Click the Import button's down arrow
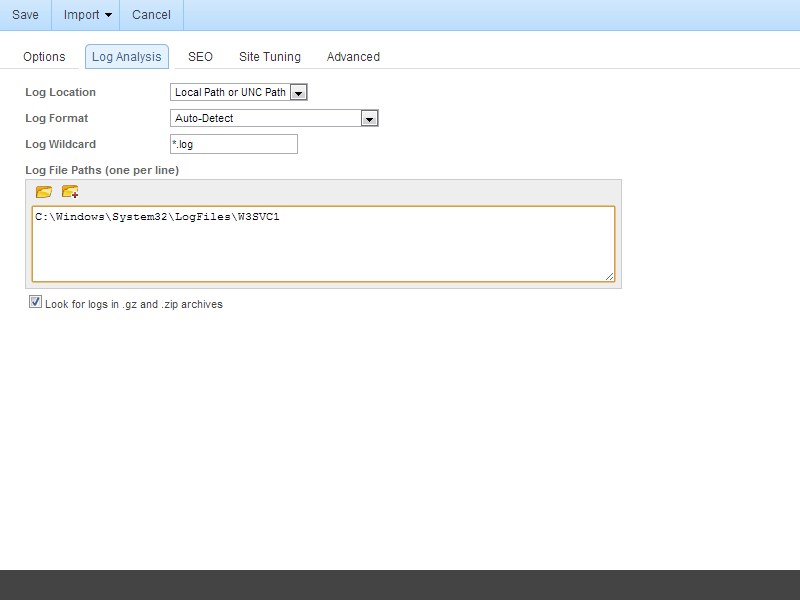Screen dimensions: 800x600 click(x=108, y=15)
